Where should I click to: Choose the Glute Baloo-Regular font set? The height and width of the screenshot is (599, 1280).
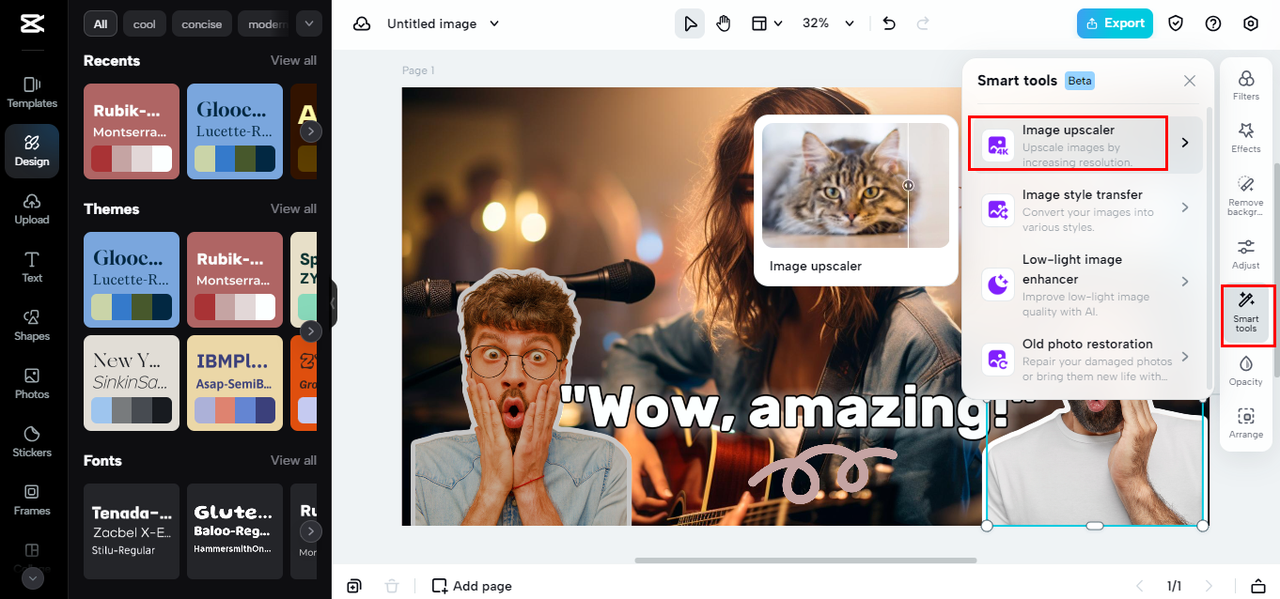tap(235, 531)
